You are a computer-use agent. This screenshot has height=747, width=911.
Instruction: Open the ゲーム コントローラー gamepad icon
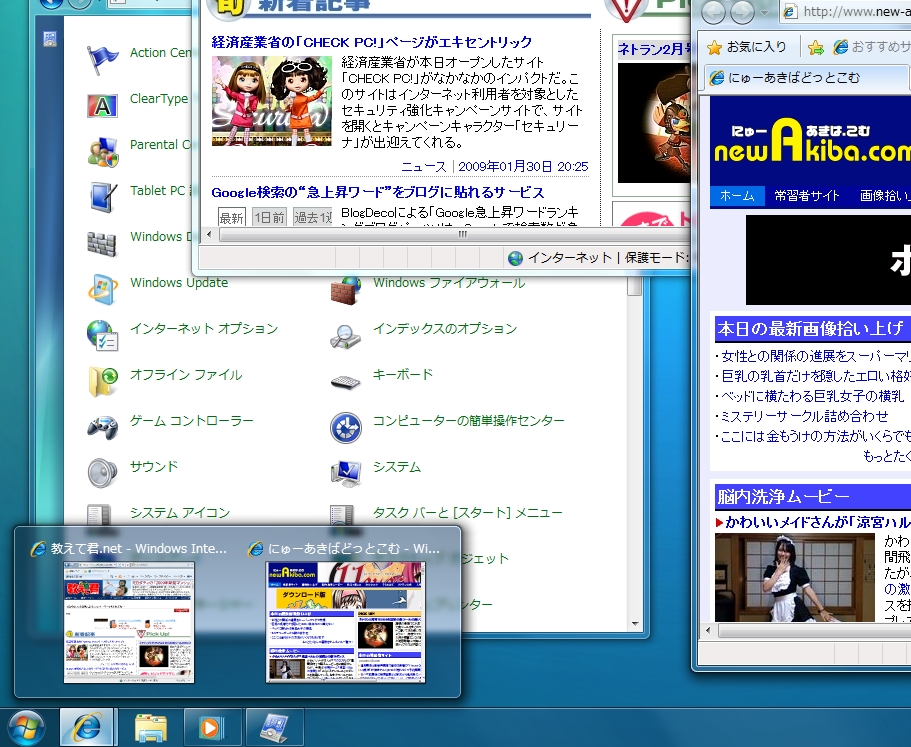103,427
